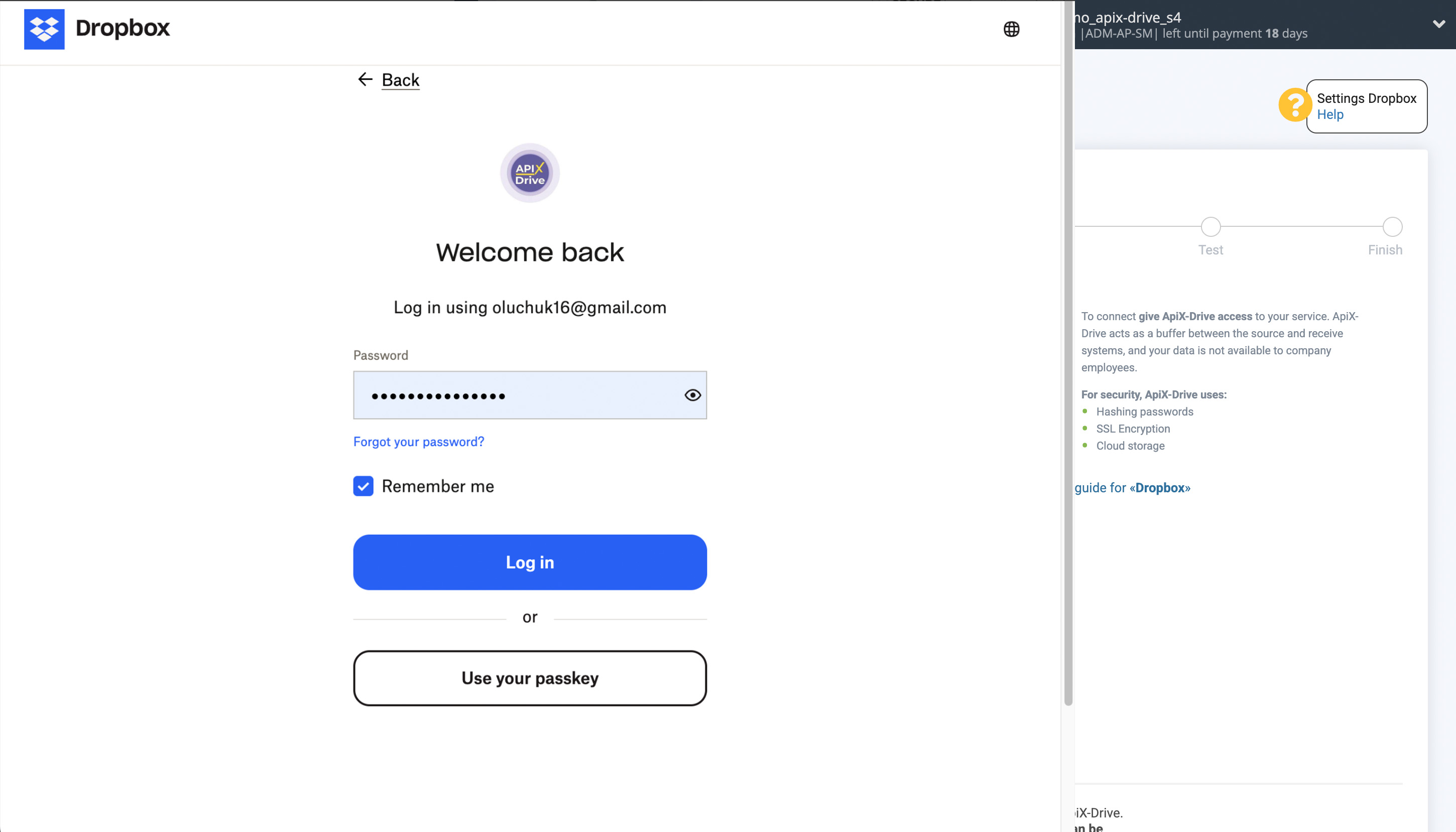Viewport: 1456px width, 832px height.
Task: Click the Back arrow icon
Action: point(365,79)
